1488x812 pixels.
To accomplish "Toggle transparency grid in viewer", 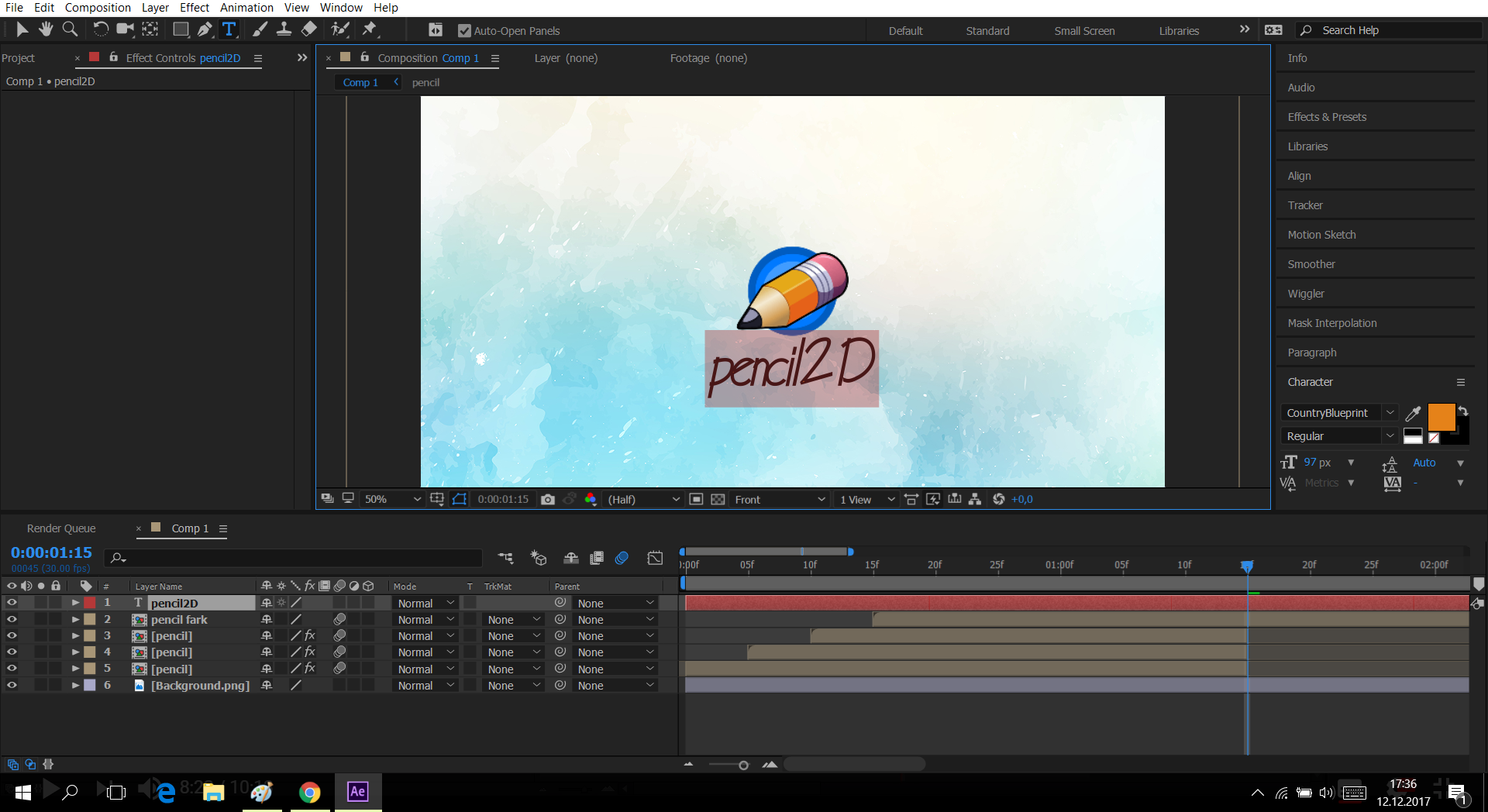I will tap(718, 499).
